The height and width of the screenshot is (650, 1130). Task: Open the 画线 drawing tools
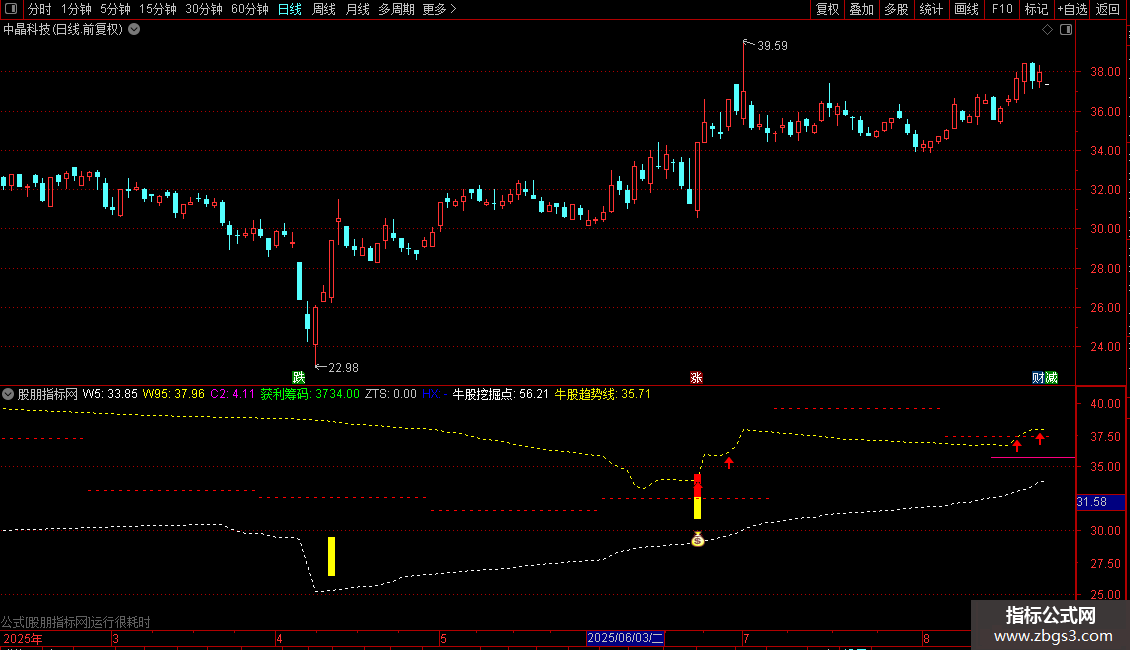pos(966,9)
